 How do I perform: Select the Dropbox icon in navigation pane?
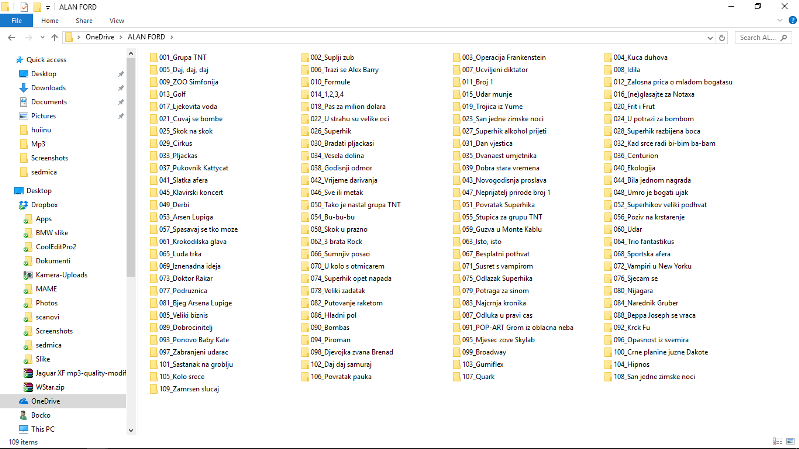point(22,204)
